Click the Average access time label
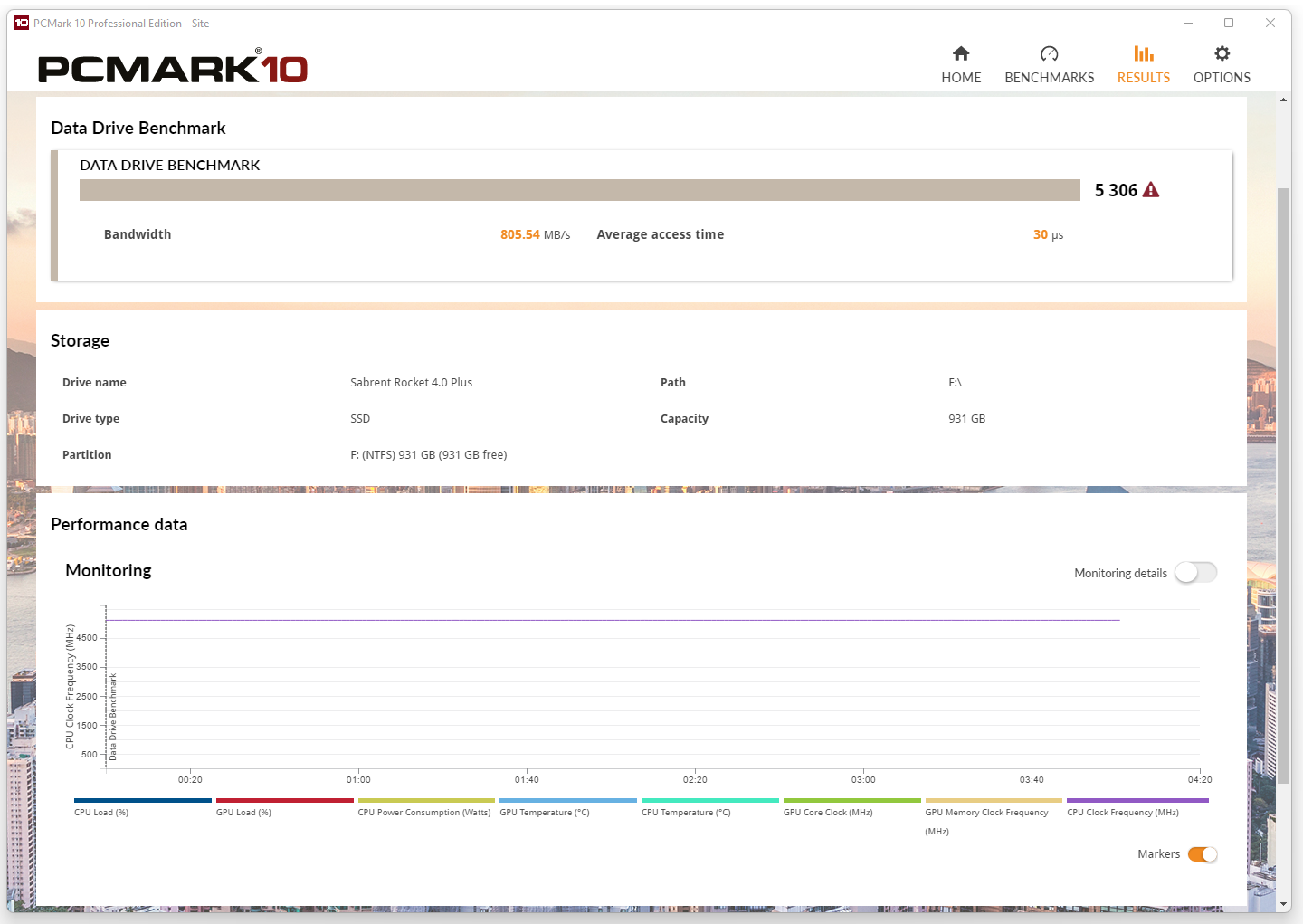1303x924 pixels. click(x=661, y=234)
